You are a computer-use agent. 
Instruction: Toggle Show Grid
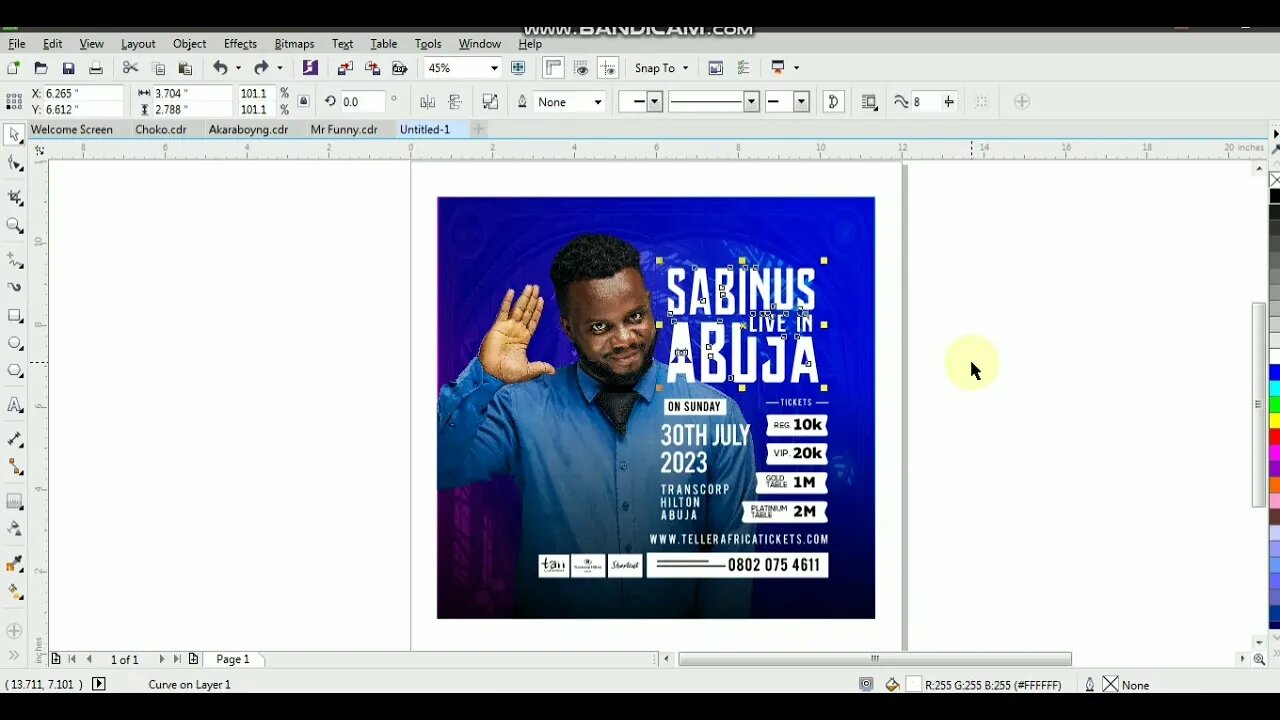[x=581, y=68]
